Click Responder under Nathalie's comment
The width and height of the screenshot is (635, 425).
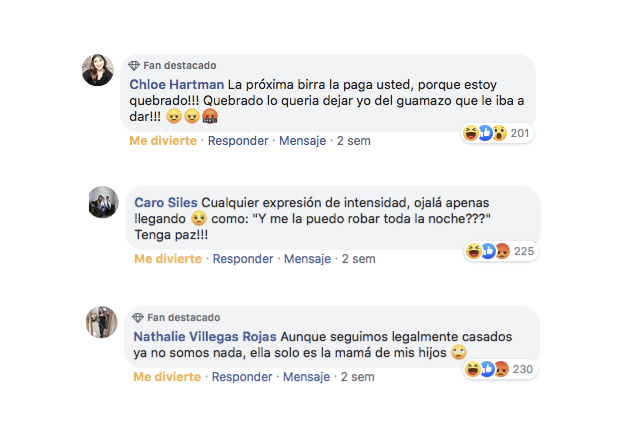(242, 377)
